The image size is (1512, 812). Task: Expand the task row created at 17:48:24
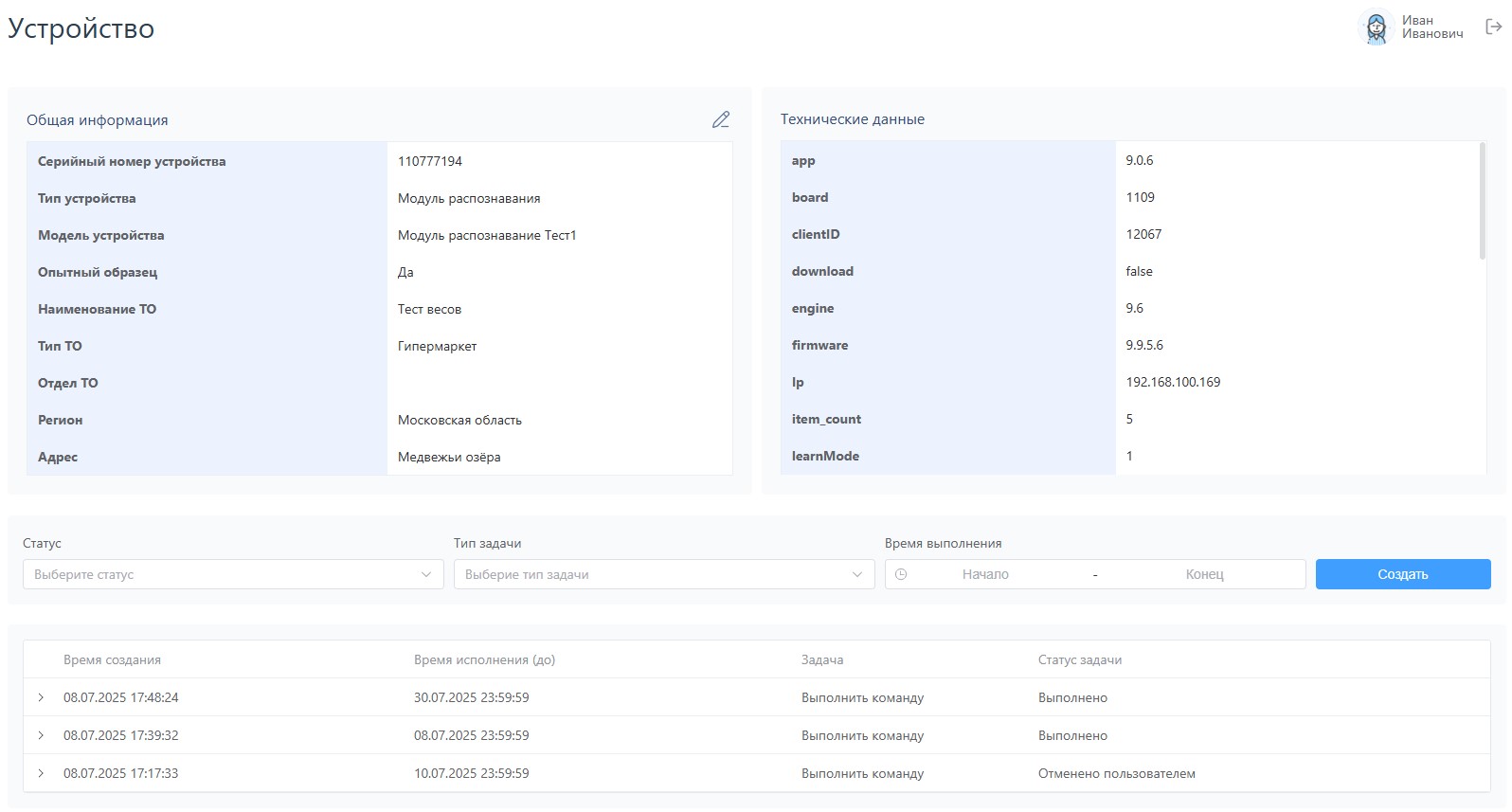41,697
